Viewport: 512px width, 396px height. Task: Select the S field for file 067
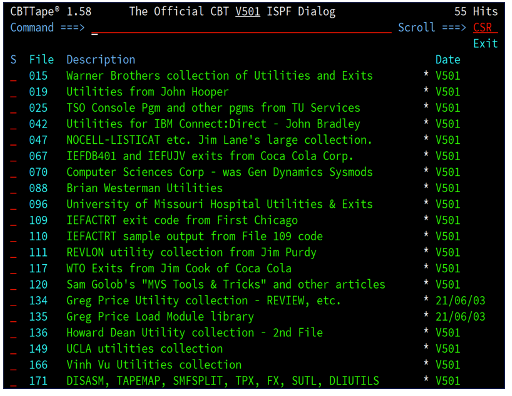point(13,156)
